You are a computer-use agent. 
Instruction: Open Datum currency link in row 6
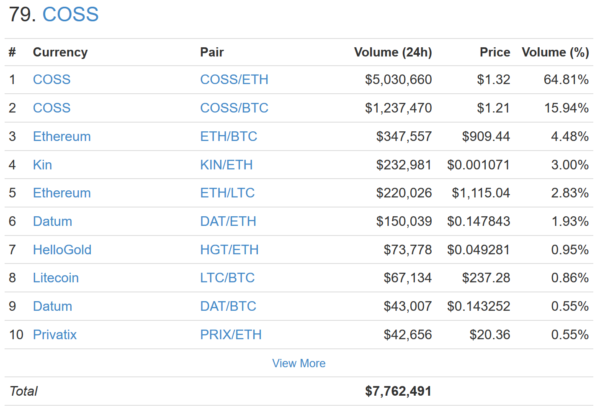point(52,221)
